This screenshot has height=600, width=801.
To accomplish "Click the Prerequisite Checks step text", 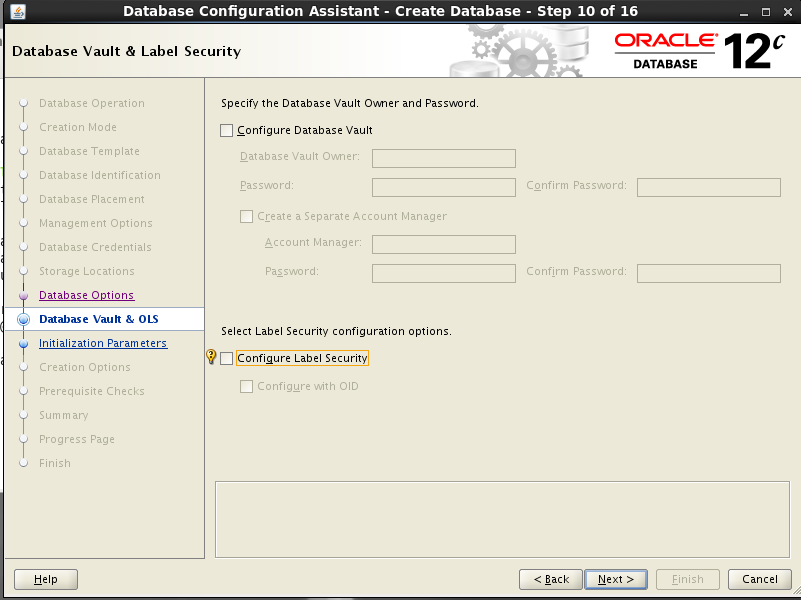I will click(92, 391).
